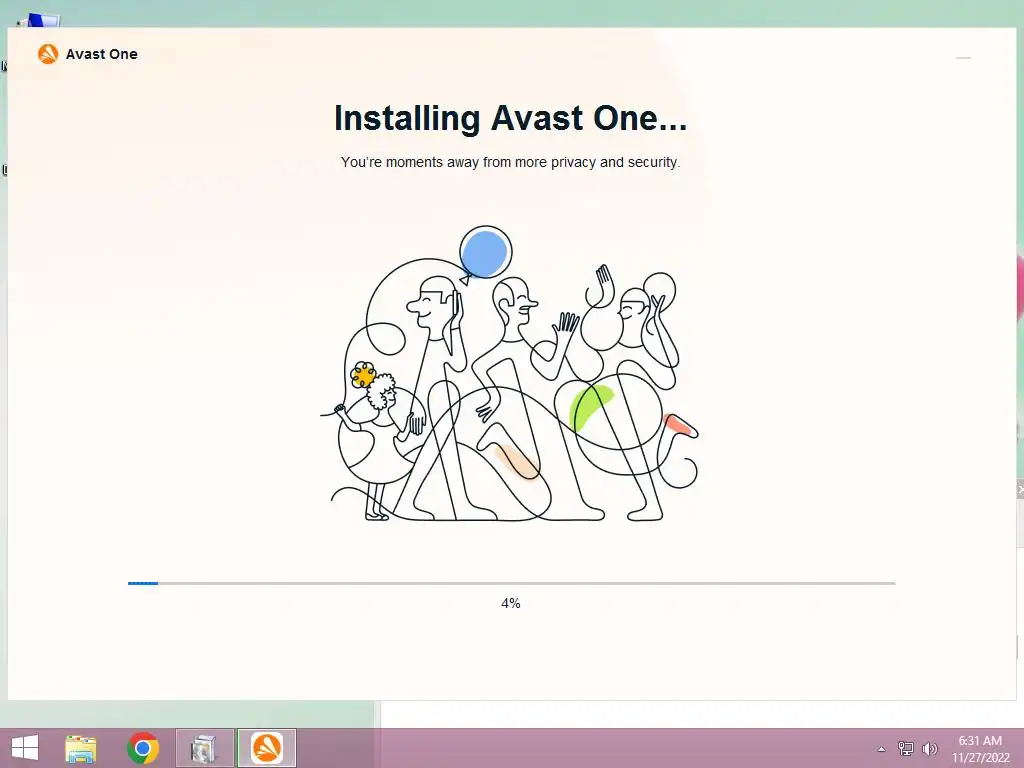This screenshot has height=768, width=1024.
Task: Open File Explorer from the taskbar
Action: [x=81, y=748]
